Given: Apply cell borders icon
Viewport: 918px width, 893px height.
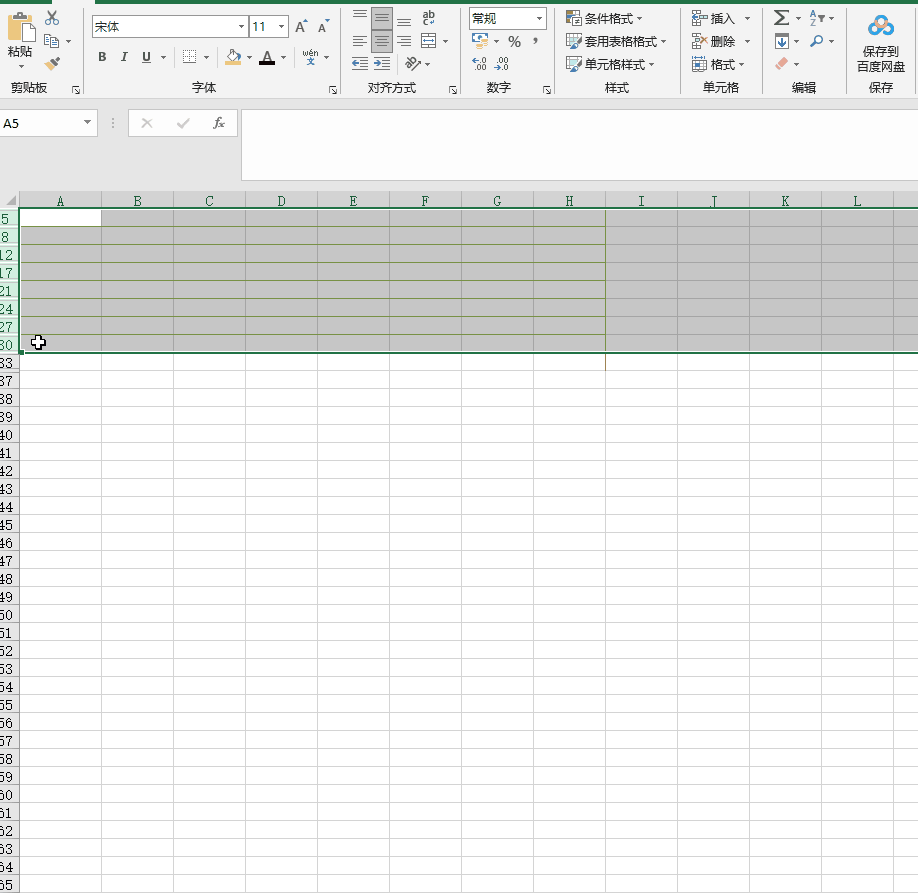Looking at the screenshot, I should [189, 57].
